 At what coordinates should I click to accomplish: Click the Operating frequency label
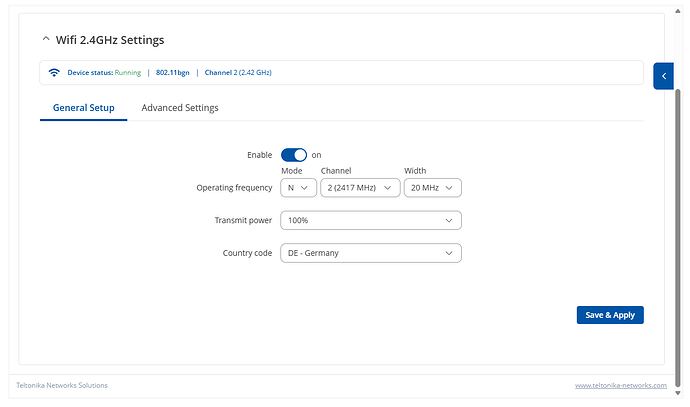pyautogui.click(x=235, y=187)
